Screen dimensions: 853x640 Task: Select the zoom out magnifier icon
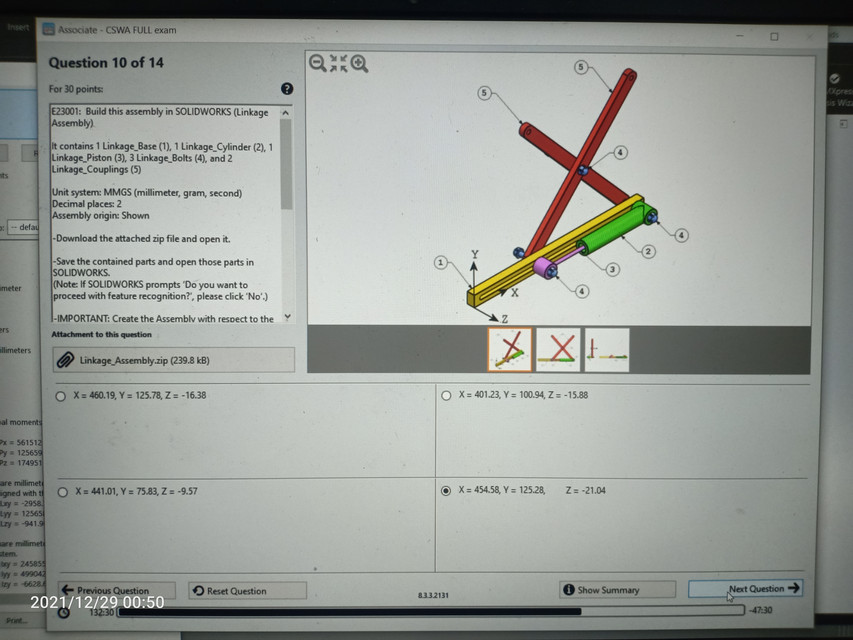pyautogui.click(x=317, y=63)
